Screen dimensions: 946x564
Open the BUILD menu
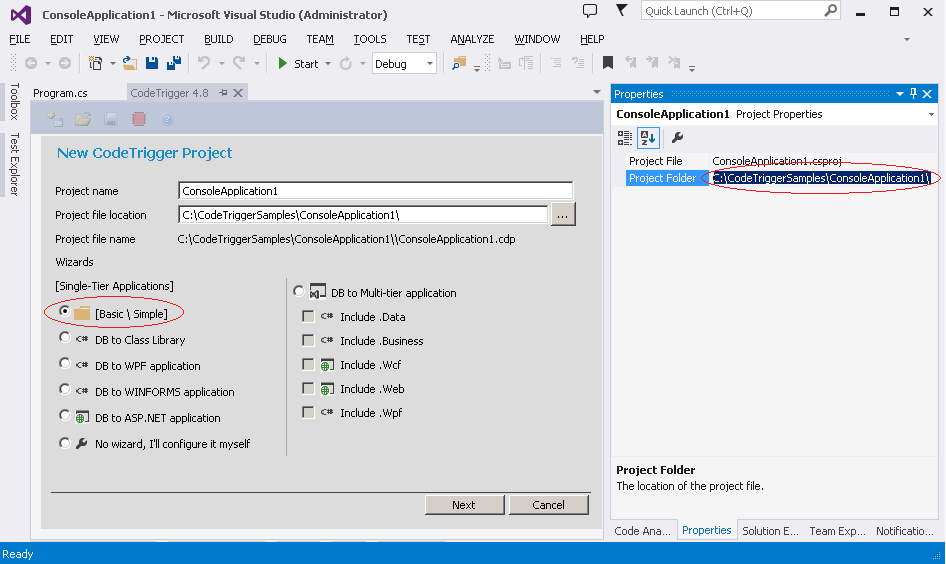(218, 39)
